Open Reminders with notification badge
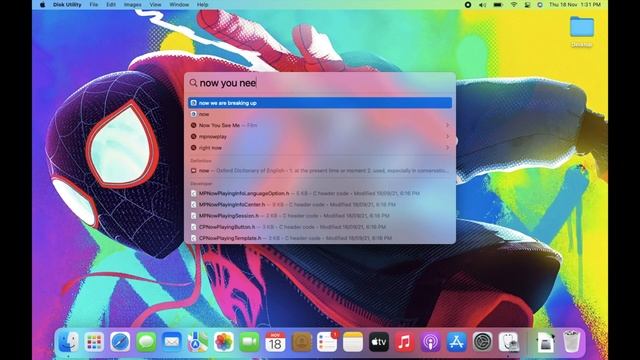The image size is (640, 360). click(x=327, y=342)
